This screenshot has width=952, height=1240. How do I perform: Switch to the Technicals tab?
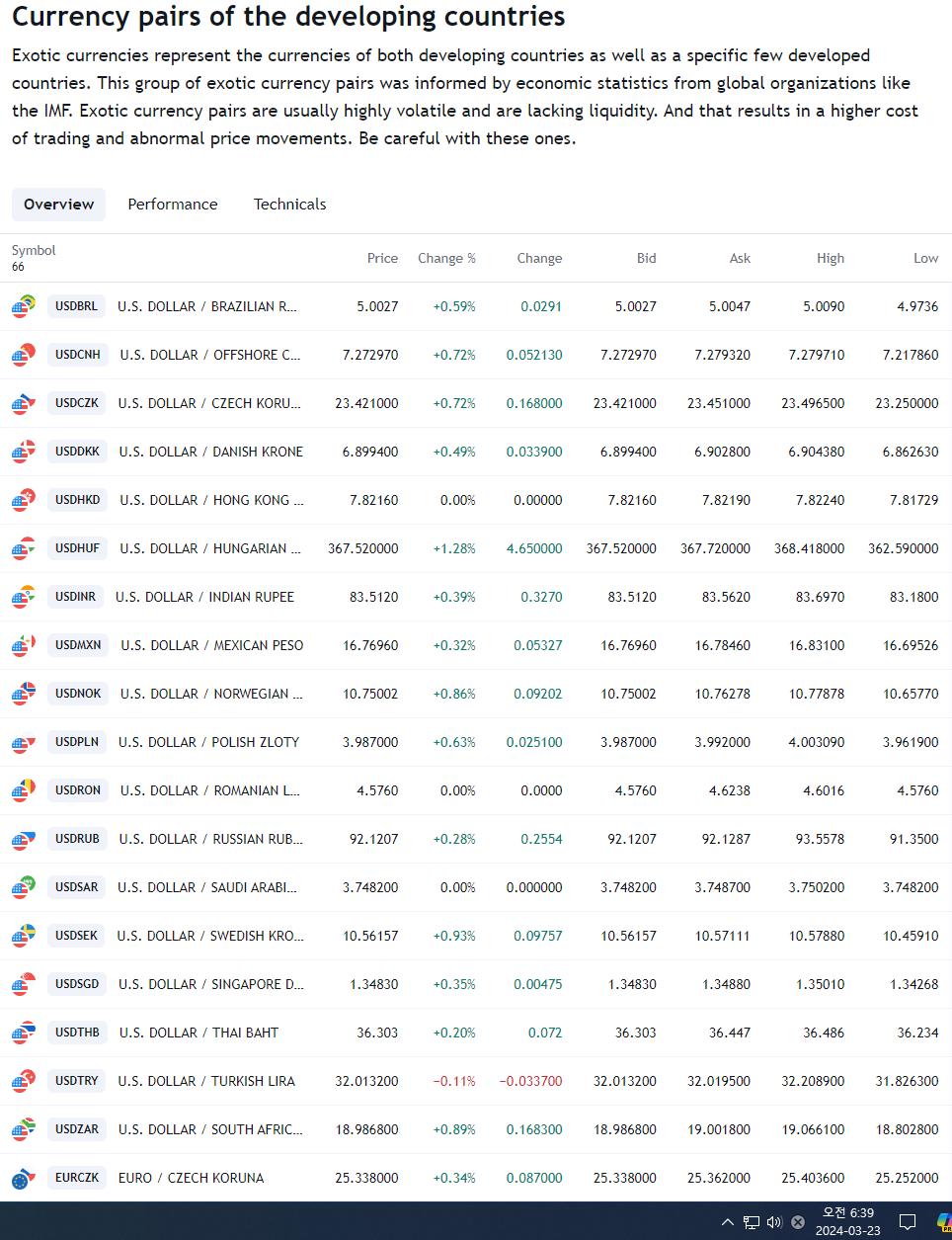pos(289,205)
